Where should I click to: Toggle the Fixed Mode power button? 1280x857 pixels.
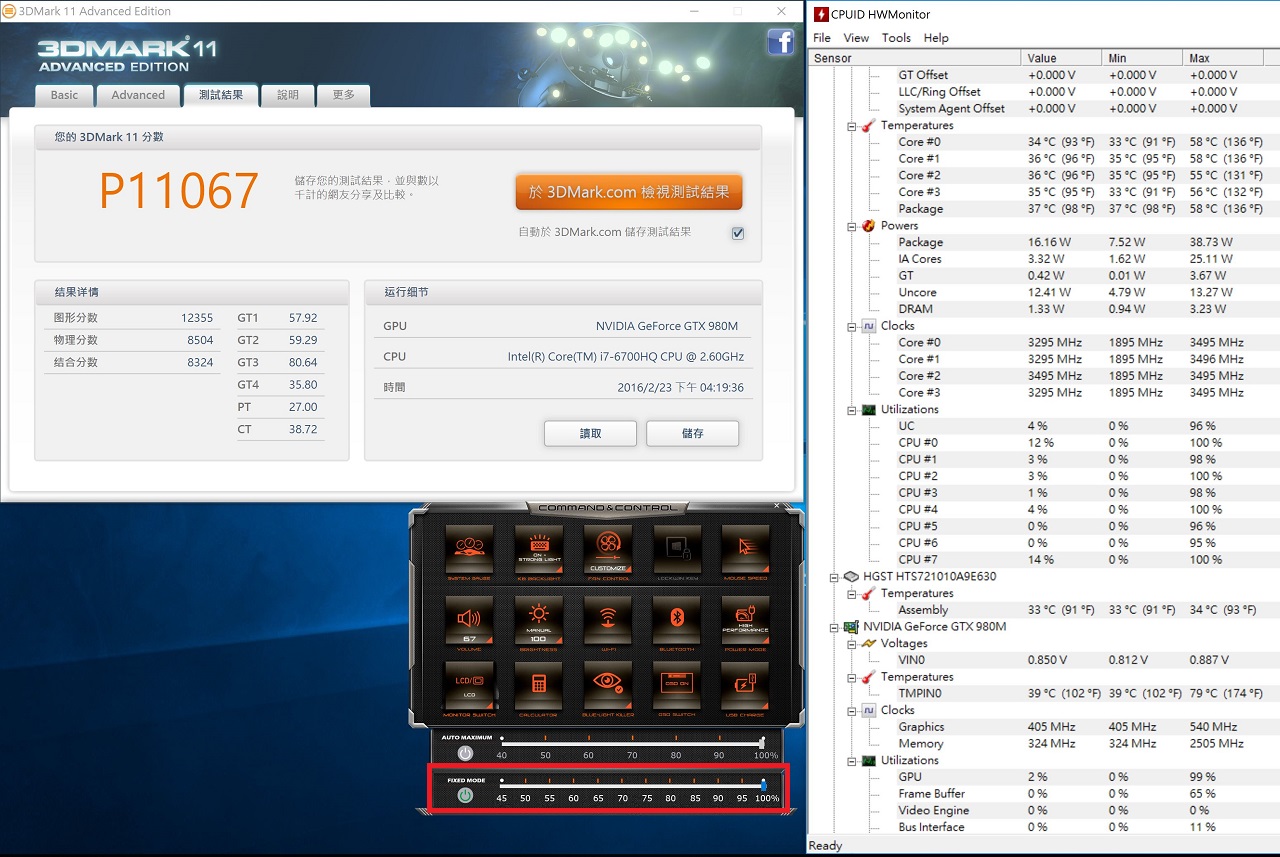click(x=465, y=795)
